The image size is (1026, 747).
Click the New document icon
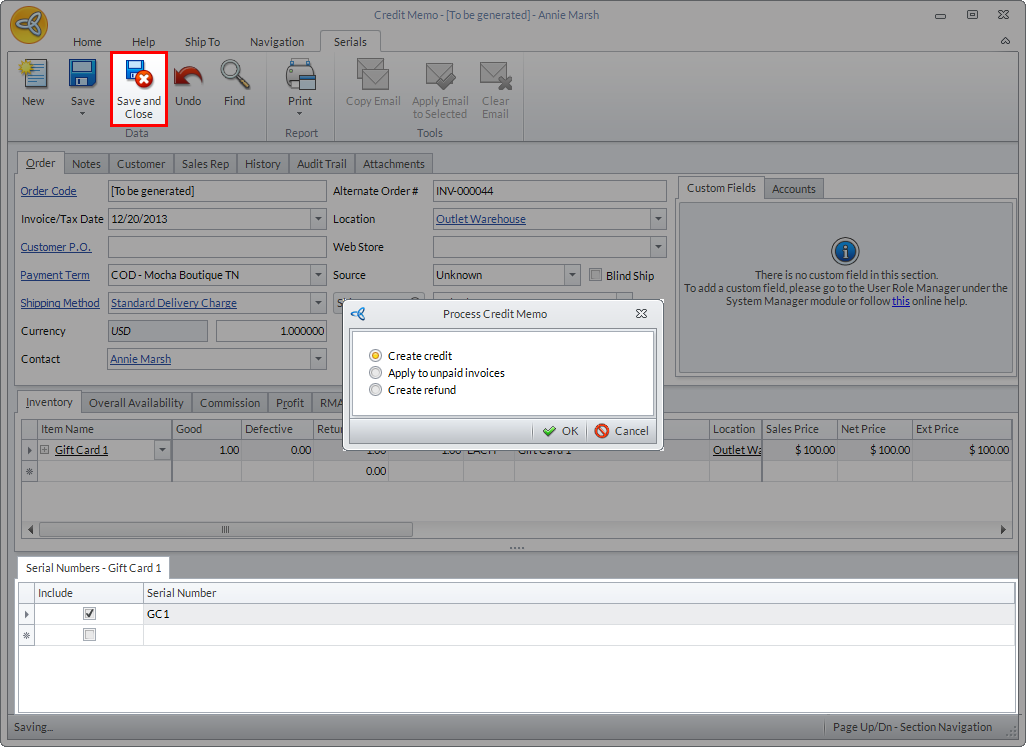pos(33,76)
